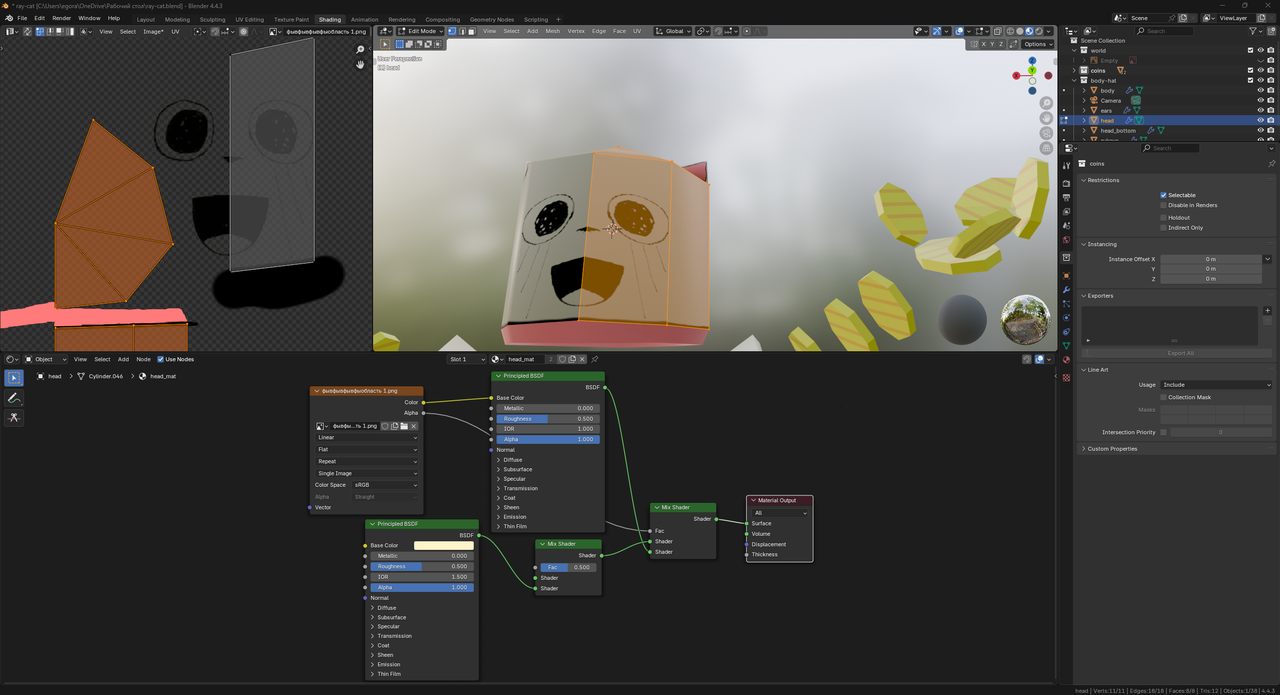Hide the Camera object with eye icon

tap(1260, 100)
